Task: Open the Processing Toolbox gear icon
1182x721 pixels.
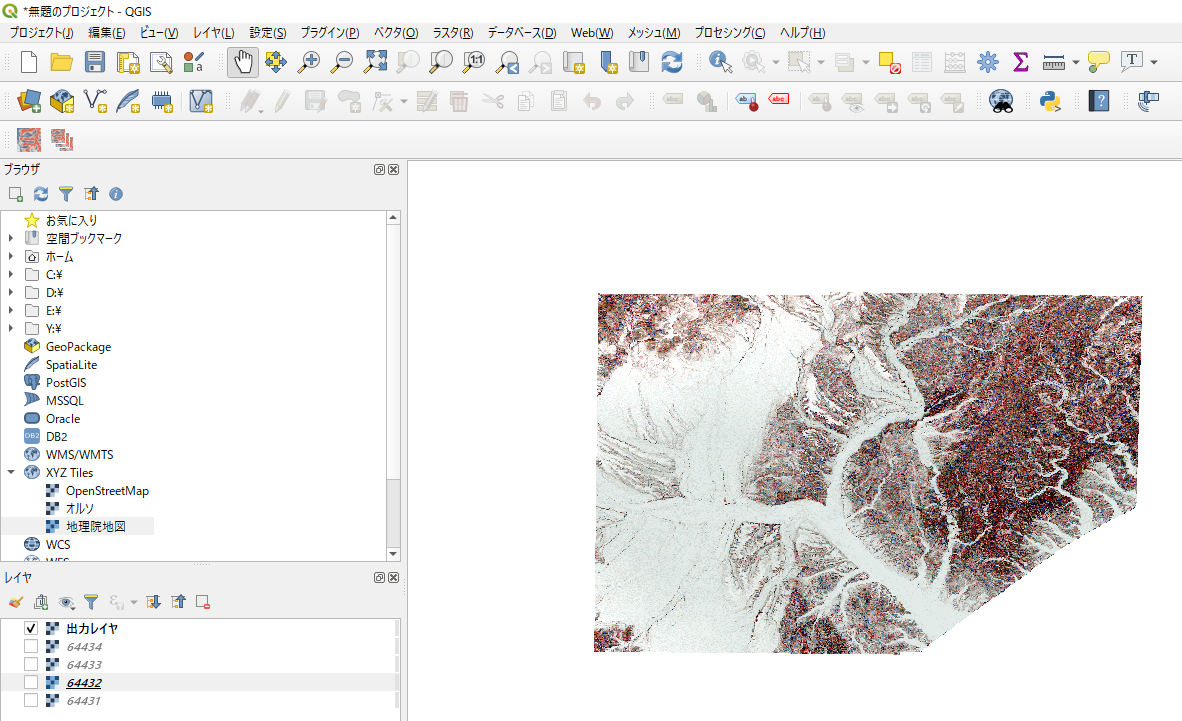Action: (x=988, y=62)
